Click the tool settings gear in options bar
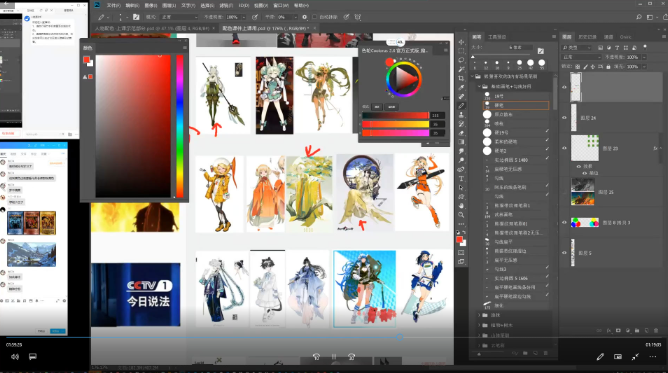 [305, 17]
